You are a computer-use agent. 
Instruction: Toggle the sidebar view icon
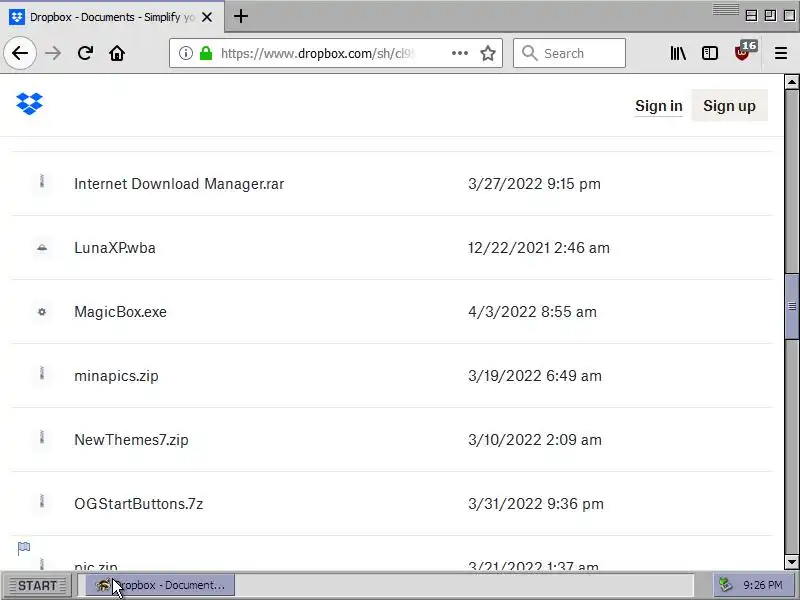point(710,53)
